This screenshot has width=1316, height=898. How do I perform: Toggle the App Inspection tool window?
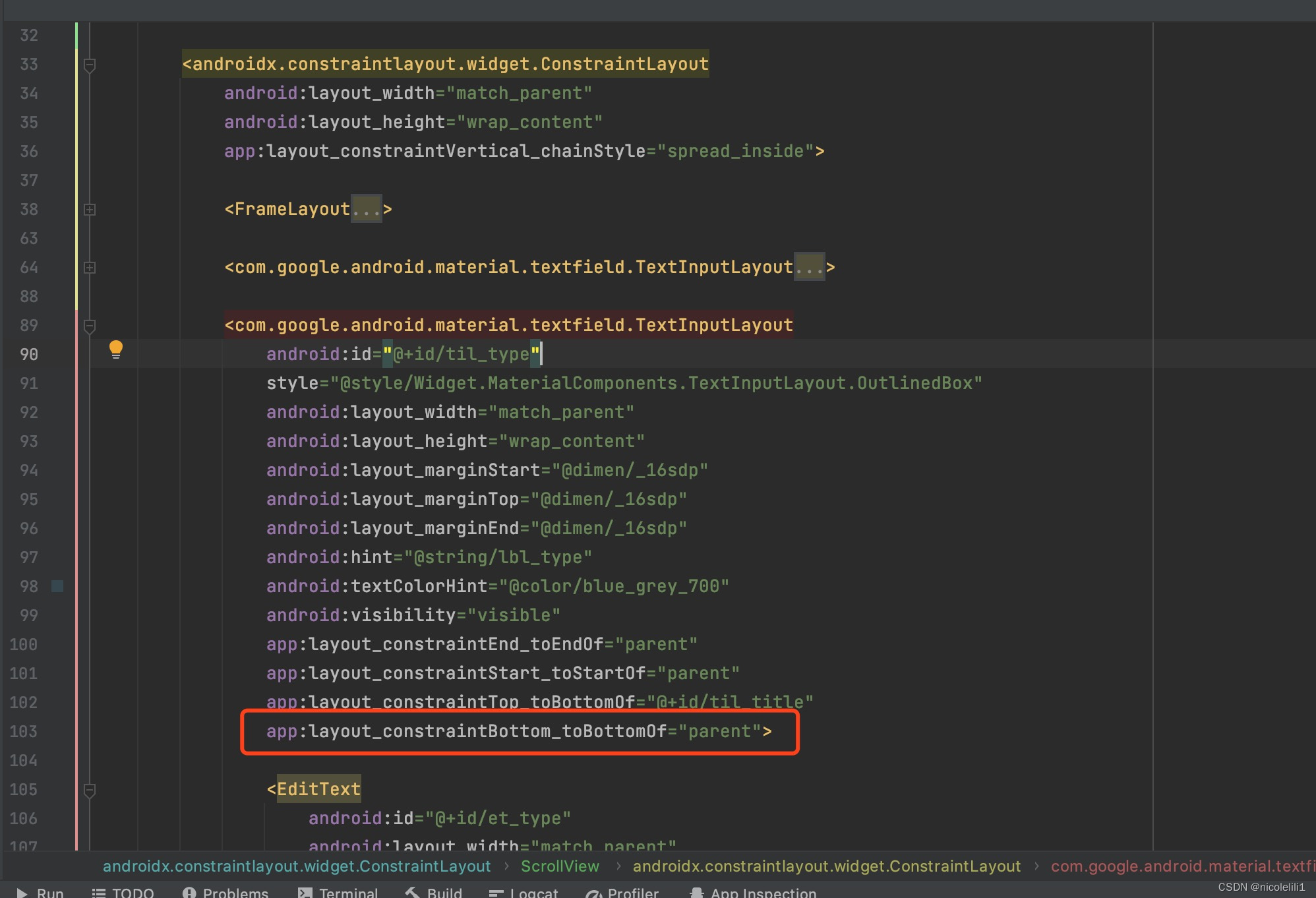click(x=752, y=892)
